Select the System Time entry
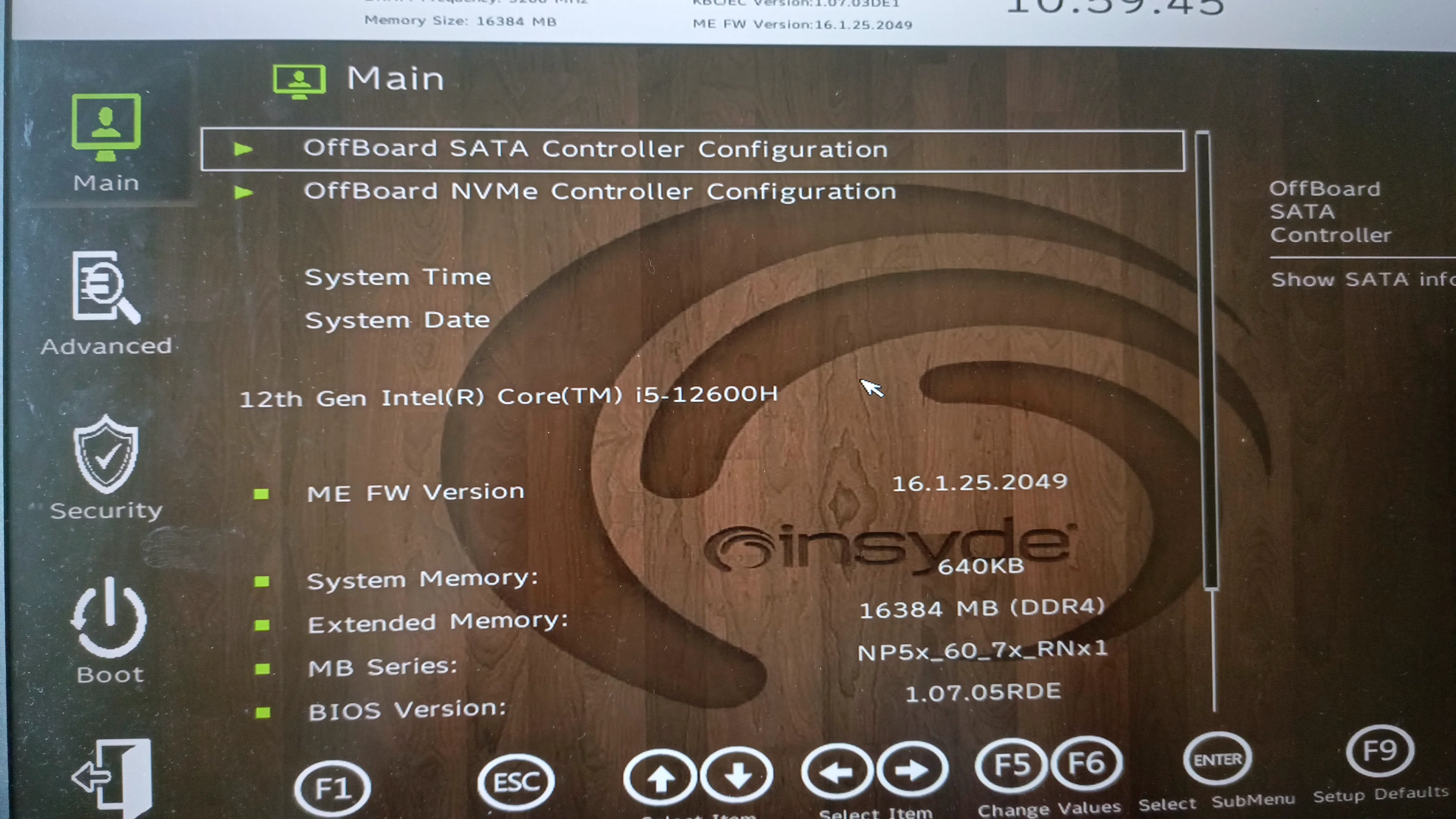This screenshot has width=1456, height=819. coord(397,277)
